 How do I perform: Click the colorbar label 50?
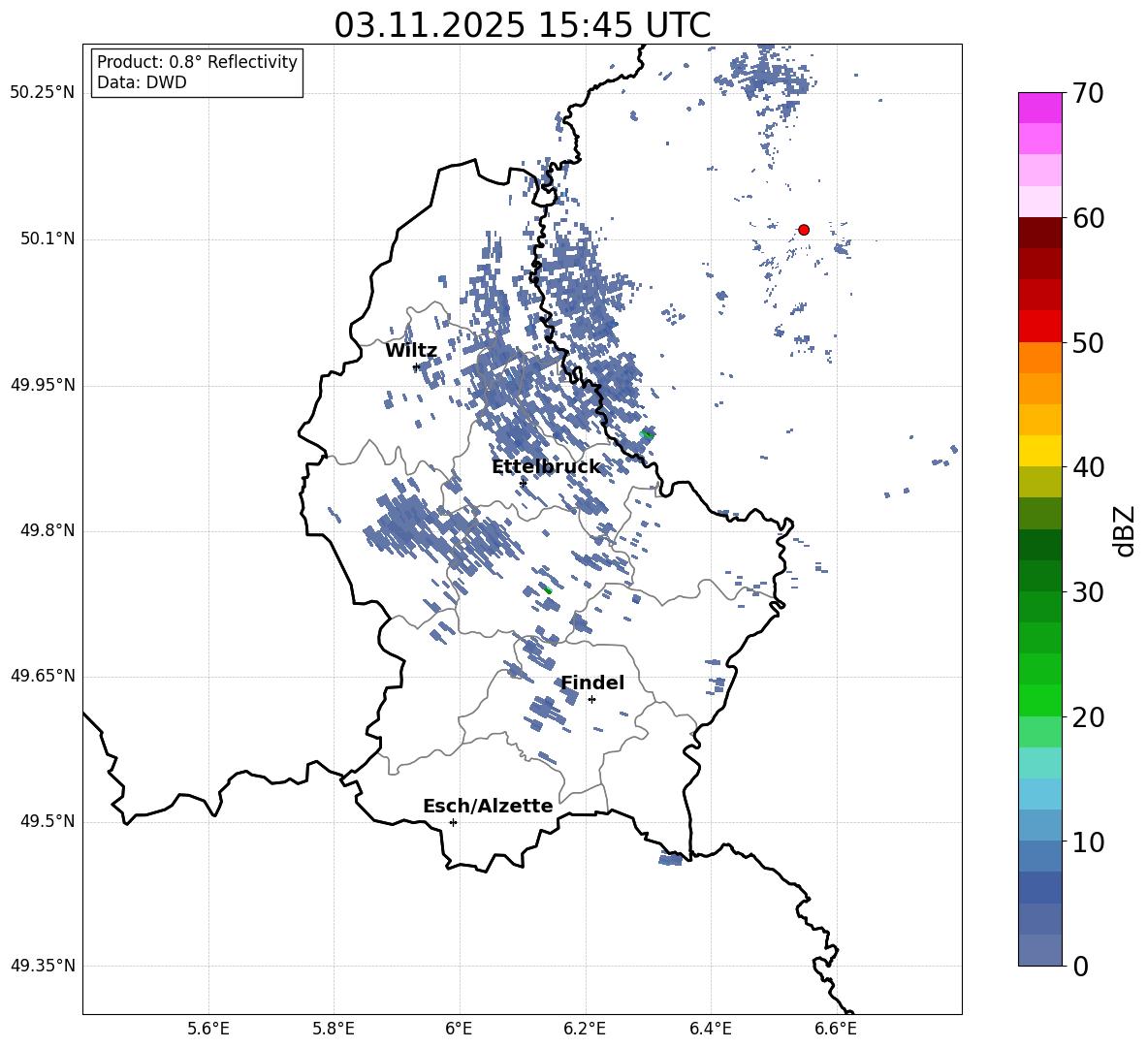[1088, 342]
